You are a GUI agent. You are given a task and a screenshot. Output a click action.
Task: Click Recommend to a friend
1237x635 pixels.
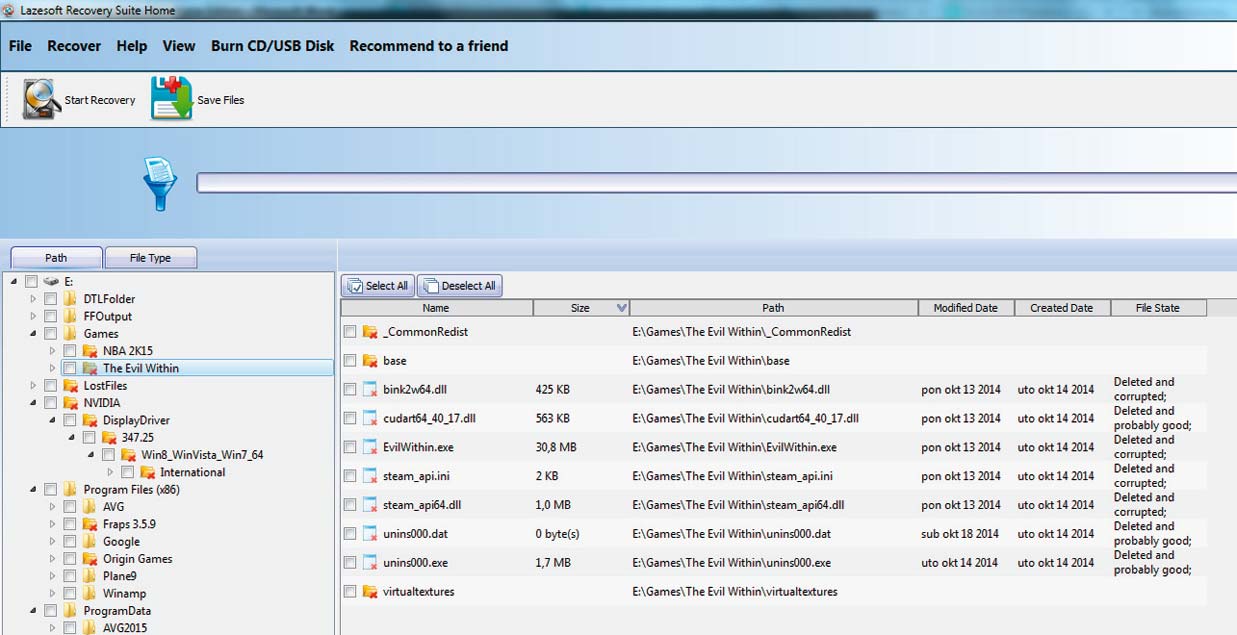pos(429,46)
